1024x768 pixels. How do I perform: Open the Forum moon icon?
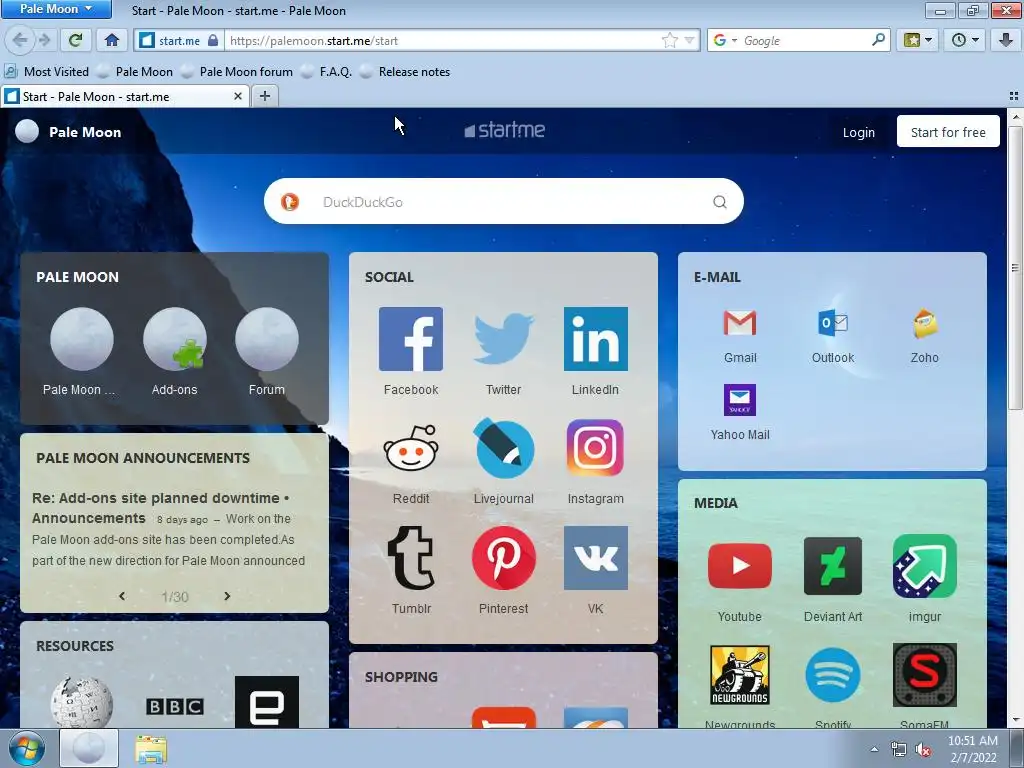(x=266, y=339)
